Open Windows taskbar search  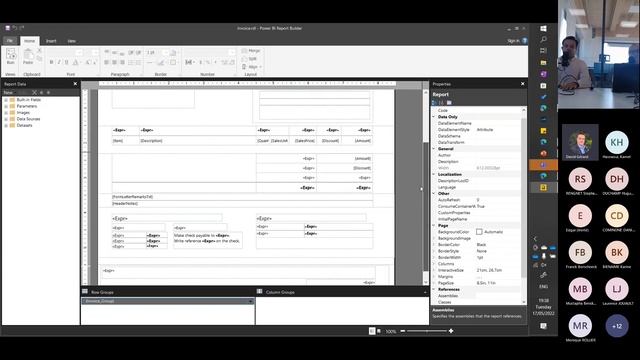[543, 40]
